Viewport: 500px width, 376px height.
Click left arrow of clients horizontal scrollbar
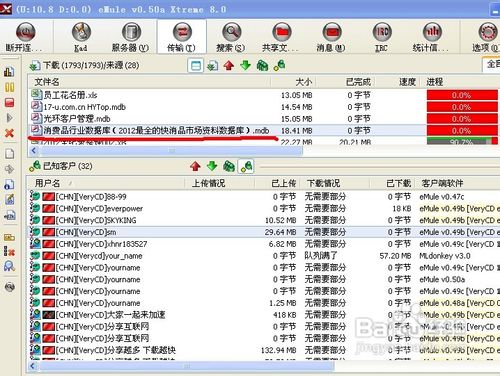(x=33, y=366)
